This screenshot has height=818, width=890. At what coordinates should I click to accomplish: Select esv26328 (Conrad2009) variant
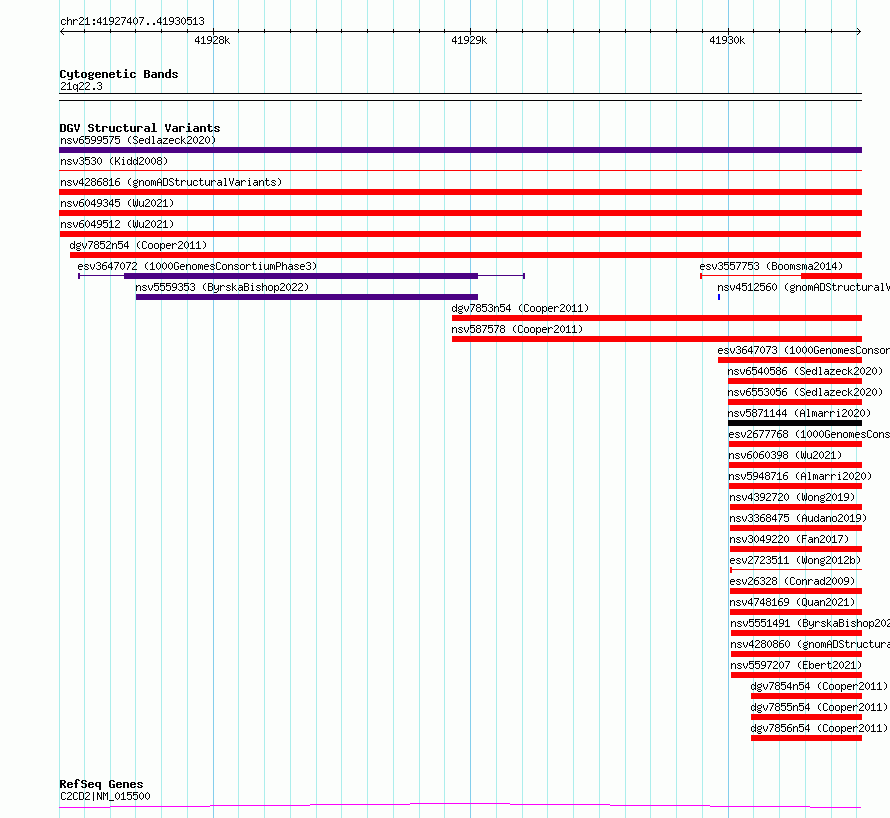click(x=792, y=581)
